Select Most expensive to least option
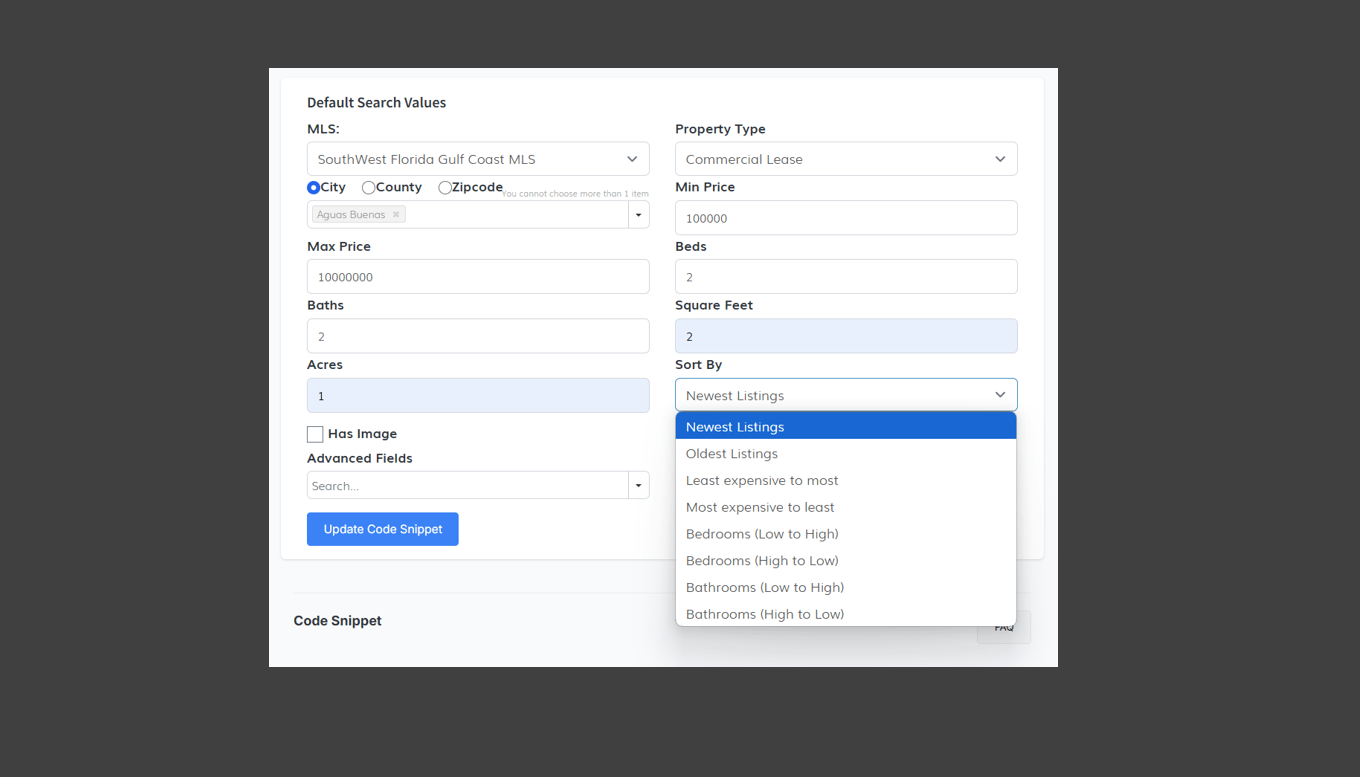Screen dimensions: 1360x777 760,508
